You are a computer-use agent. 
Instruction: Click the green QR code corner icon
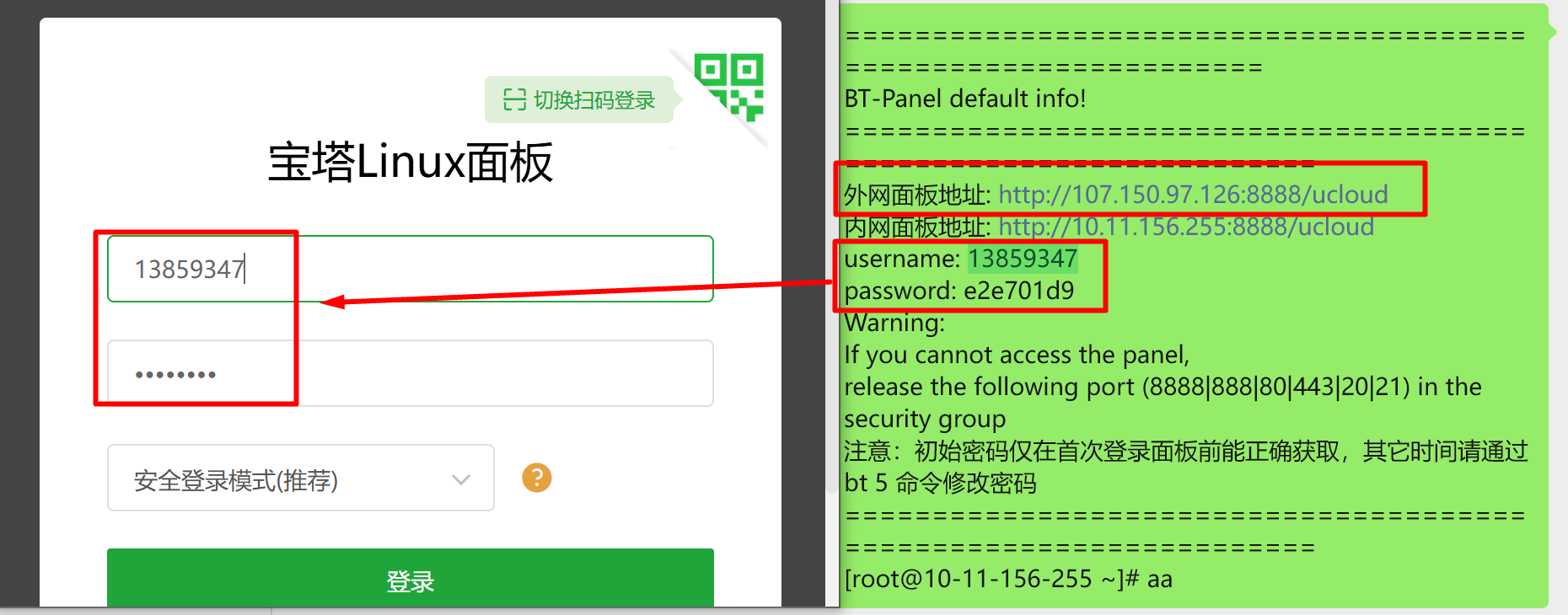click(729, 87)
